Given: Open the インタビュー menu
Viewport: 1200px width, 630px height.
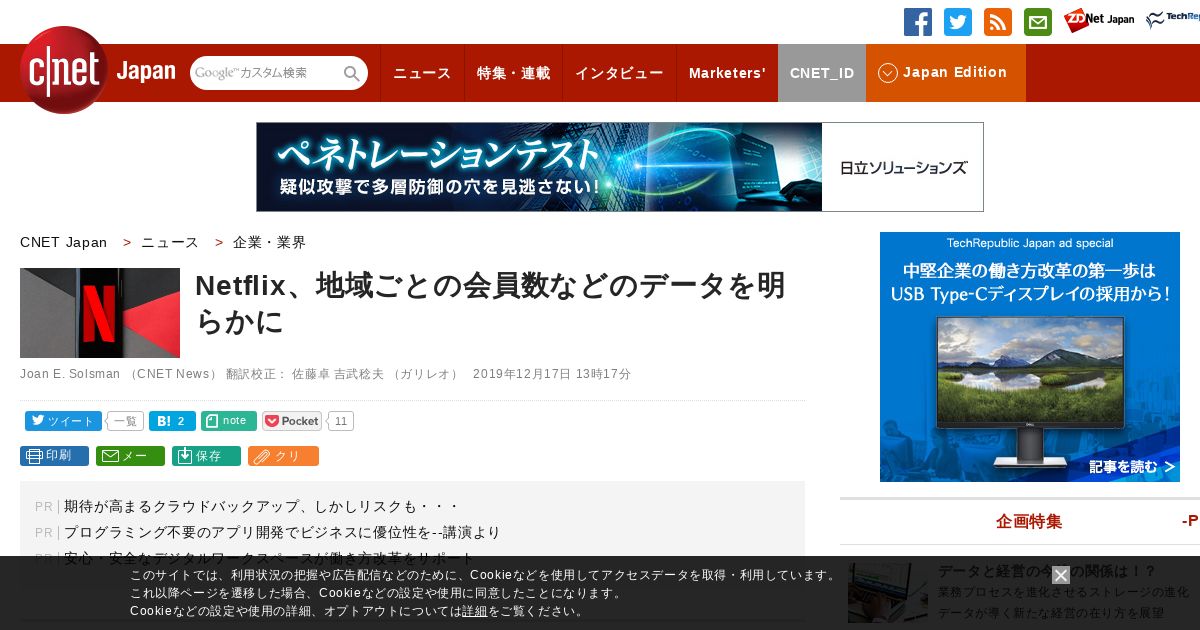Looking at the screenshot, I should point(619,73).
